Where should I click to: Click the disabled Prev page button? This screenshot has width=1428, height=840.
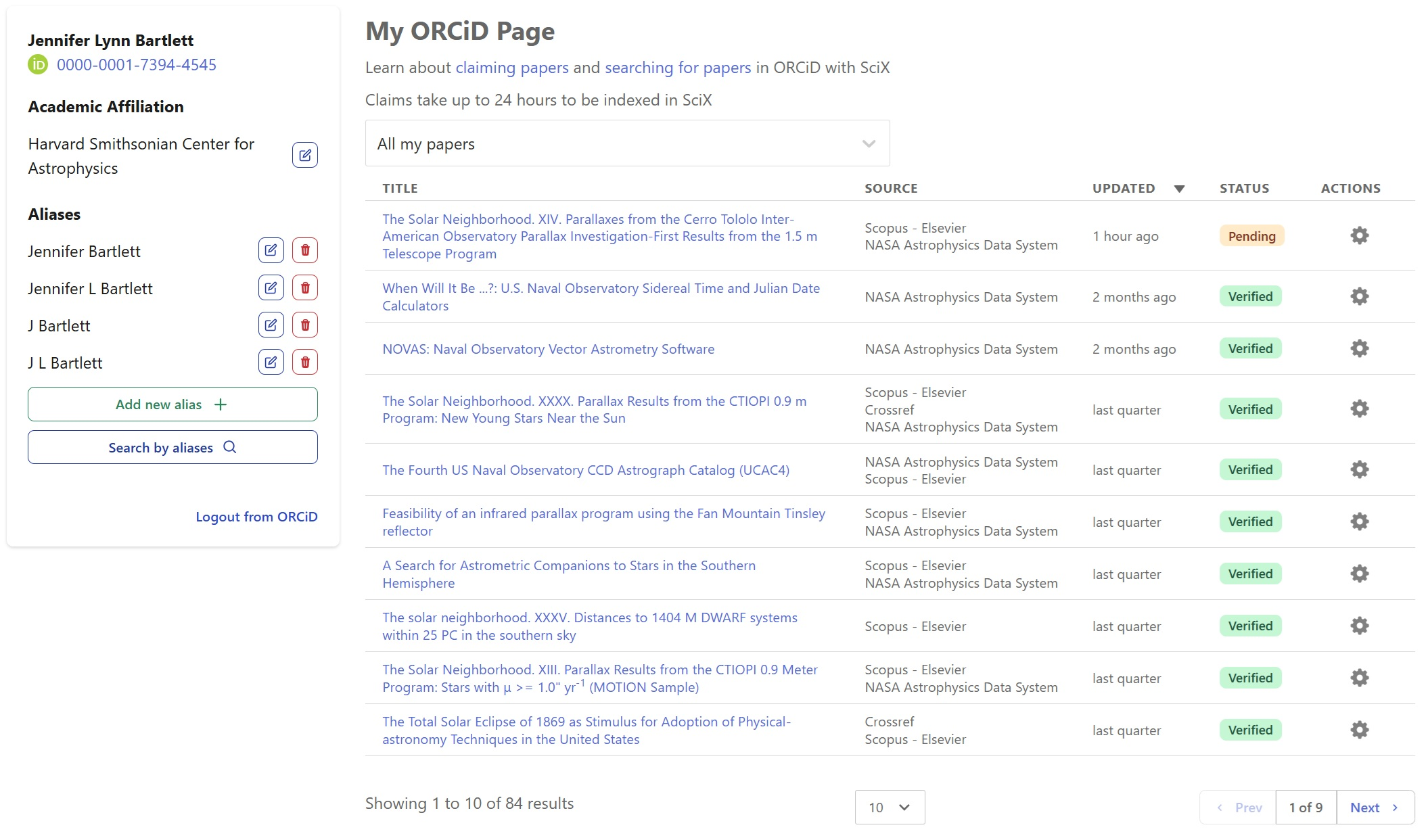coord(1238,807)
